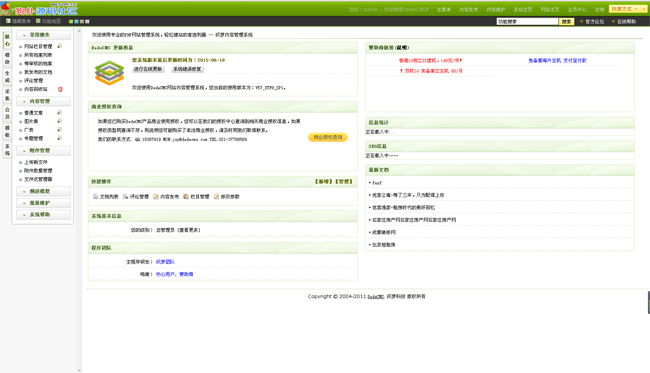This screenshot has width=650, height=373.
Task: Open 系统主页 in the top navigation
Action: point(523,10)
